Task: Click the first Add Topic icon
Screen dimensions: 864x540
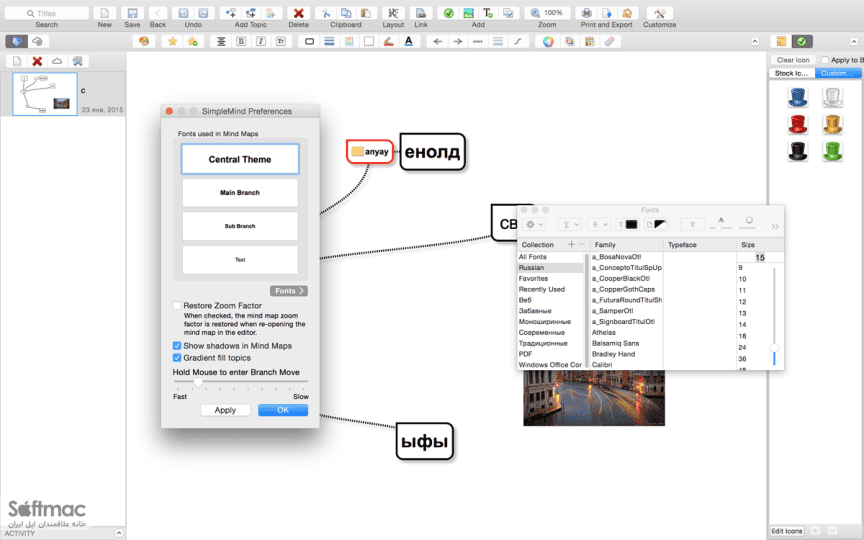Action: (231, 13)
